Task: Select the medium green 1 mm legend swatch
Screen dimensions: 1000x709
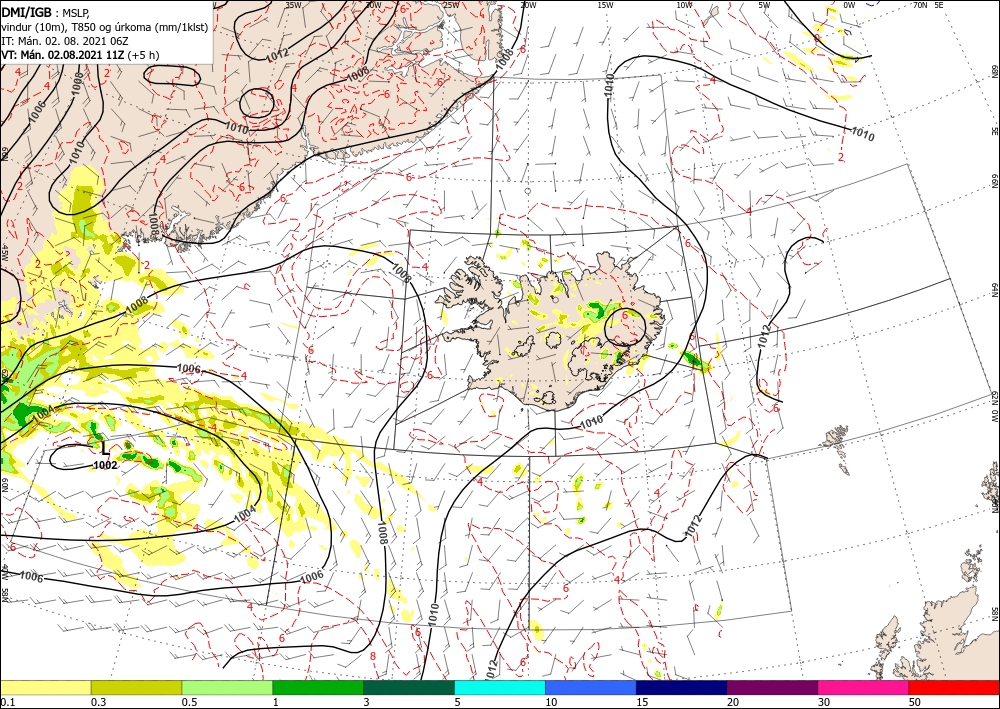Action: tap(318, 687)
